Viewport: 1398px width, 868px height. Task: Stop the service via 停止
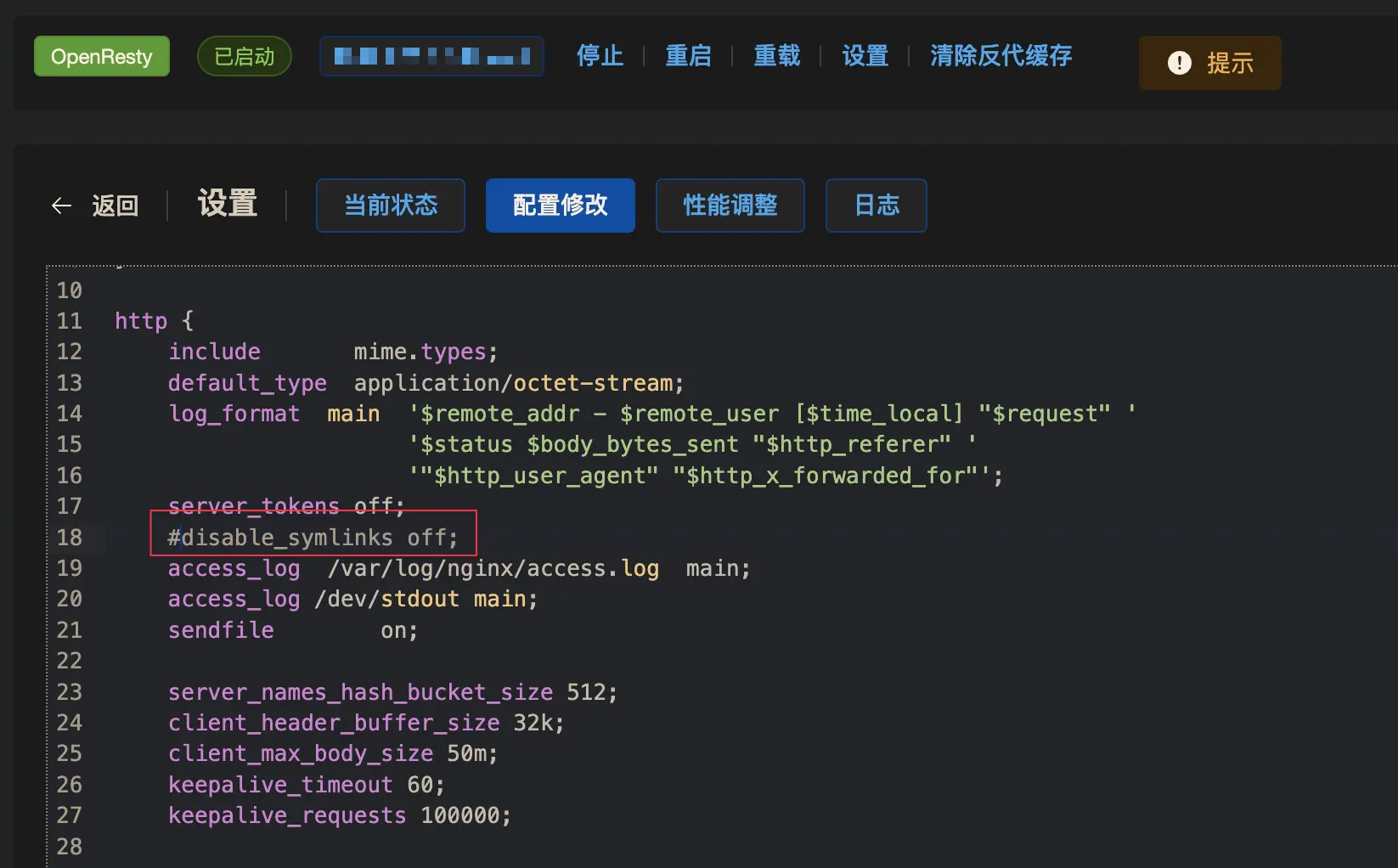coord(600,56)
